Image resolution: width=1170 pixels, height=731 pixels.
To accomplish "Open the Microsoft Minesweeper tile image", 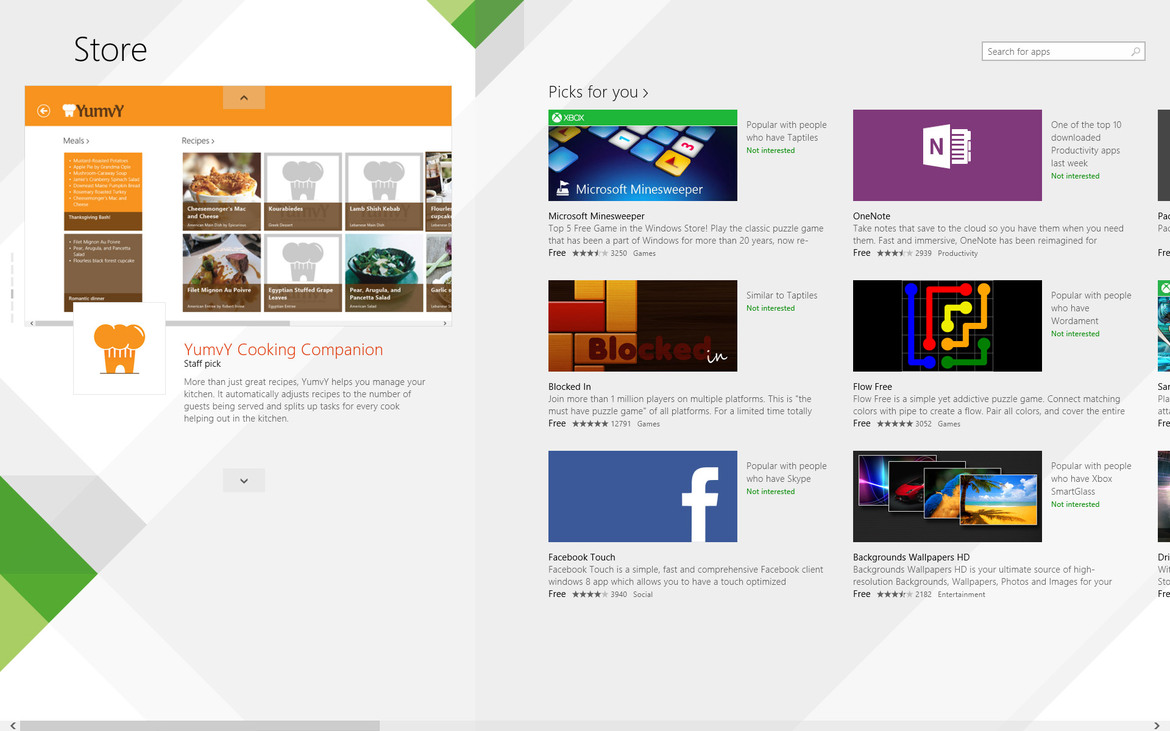I will tap(642, 155).
